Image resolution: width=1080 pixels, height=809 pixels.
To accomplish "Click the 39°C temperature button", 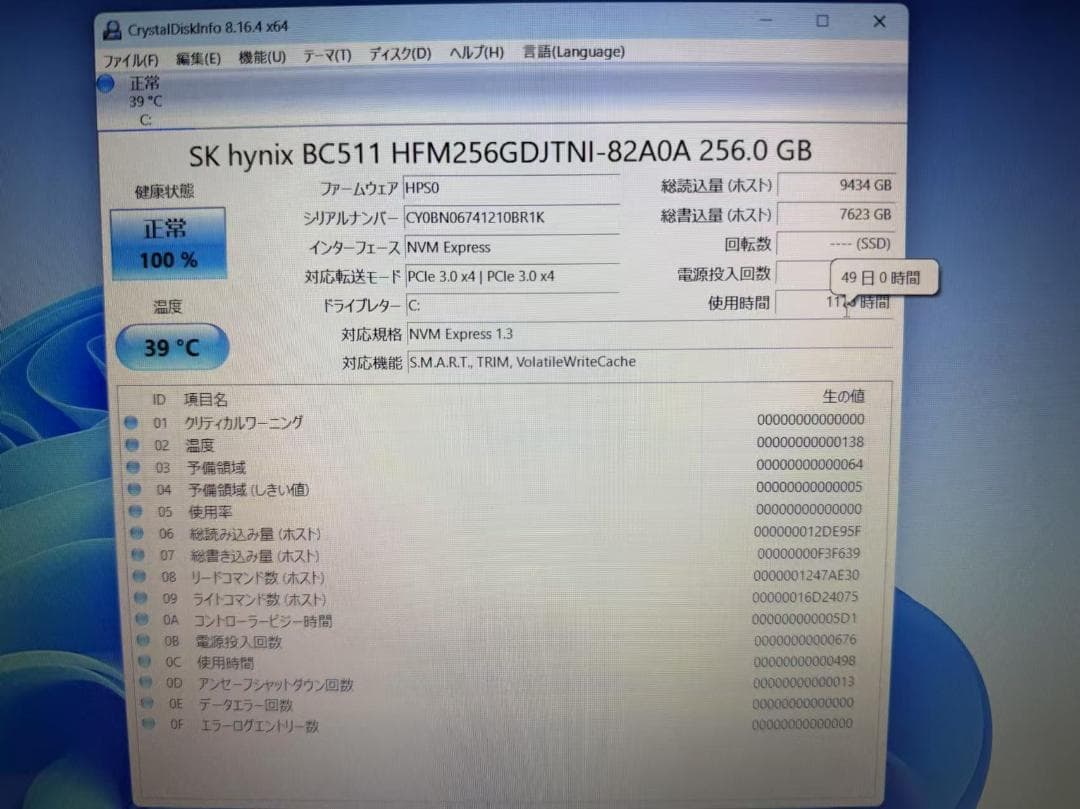I will pyautogui.click(x=171, y=347).
